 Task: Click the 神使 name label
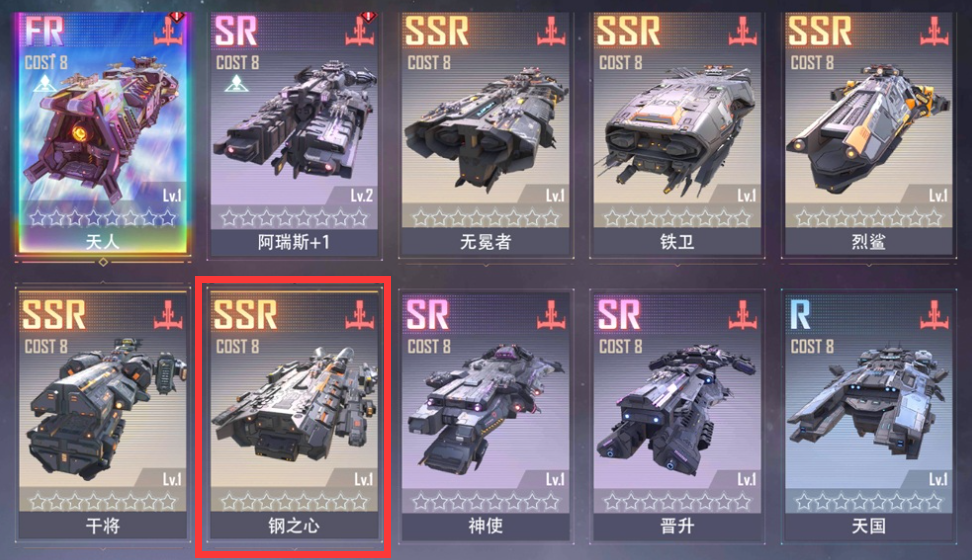pyautogui.click(x=485, y=526)
